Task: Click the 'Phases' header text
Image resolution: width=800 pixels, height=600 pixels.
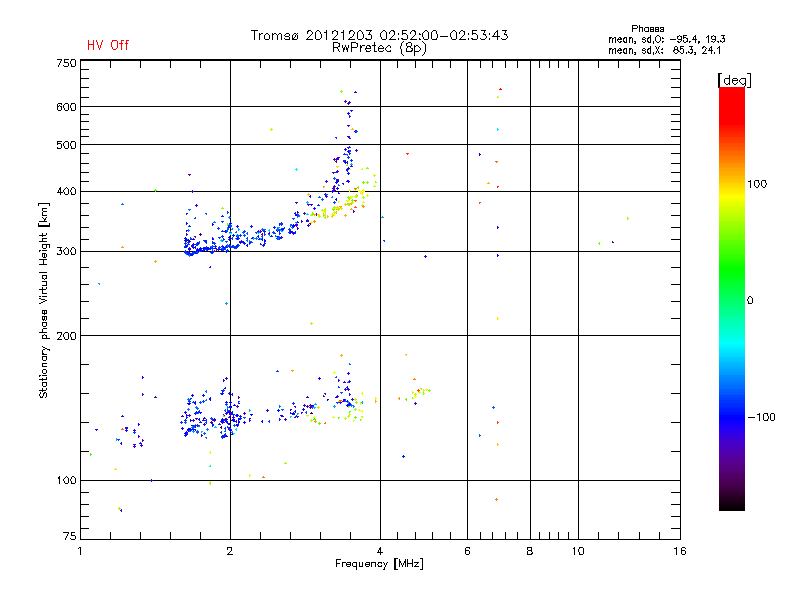Action: click(x=647, y=29)
